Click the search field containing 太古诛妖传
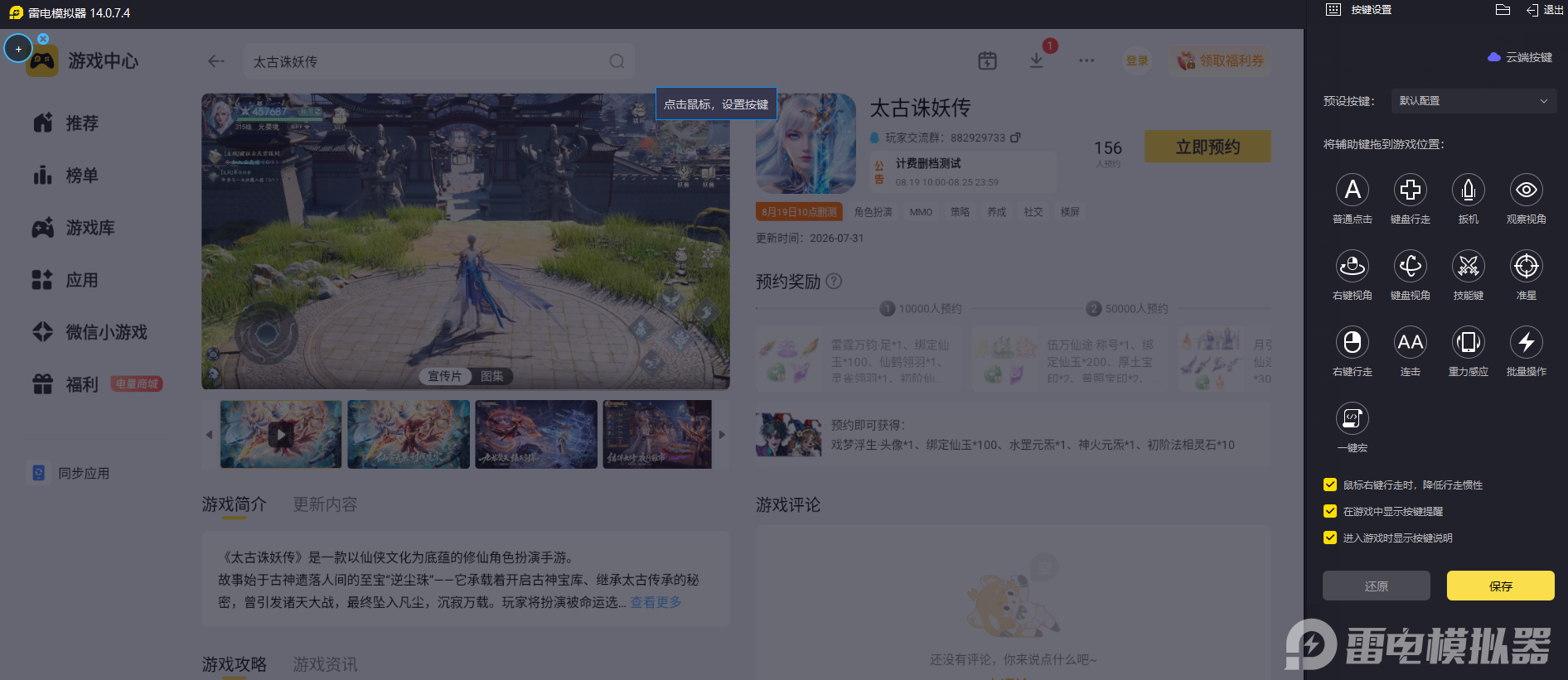 [439, 61]
